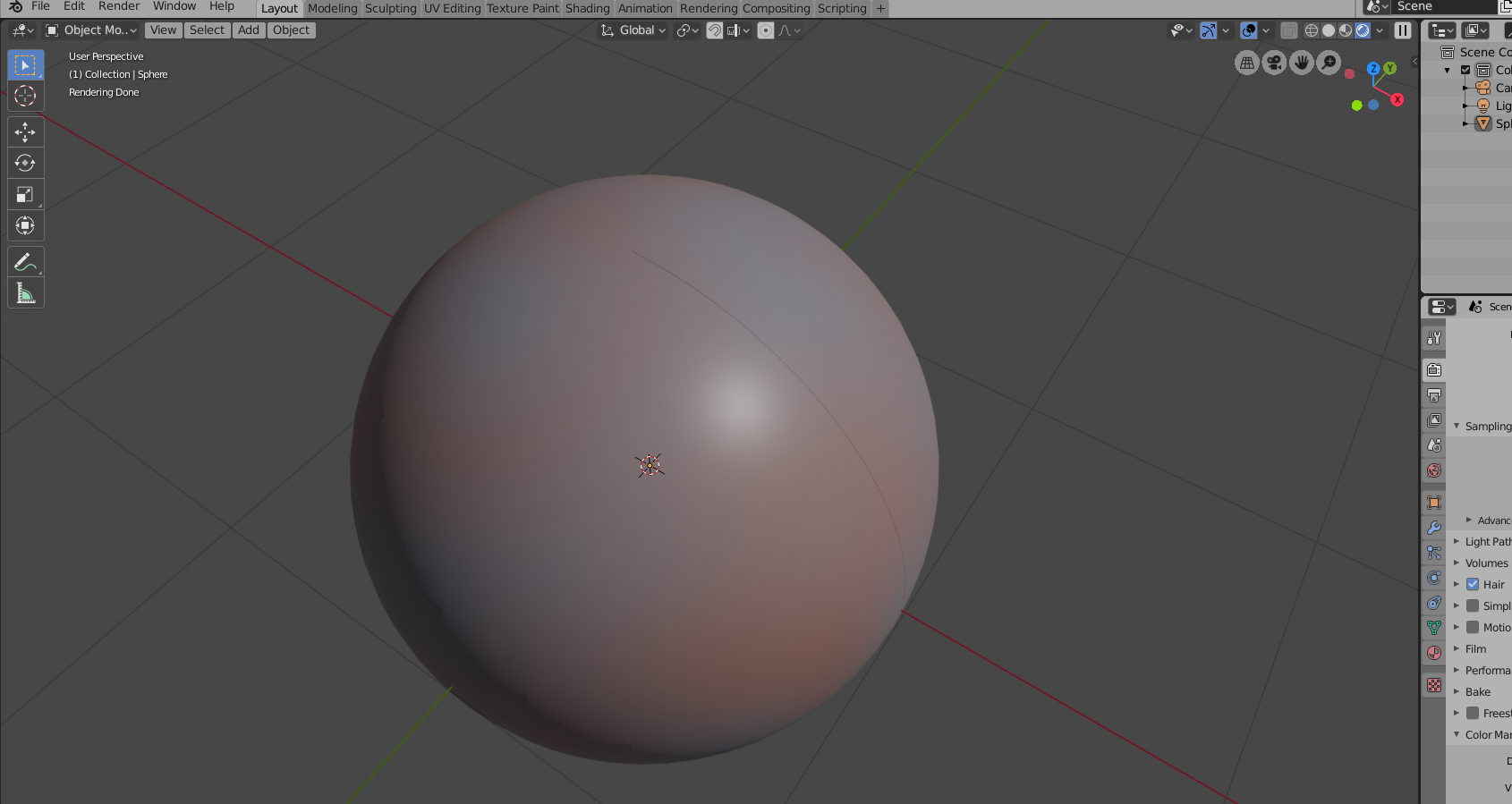Open the Object Mode dropdown
Screen dimensions: 1512x804
pyautogui.click(x=92, y=30)
